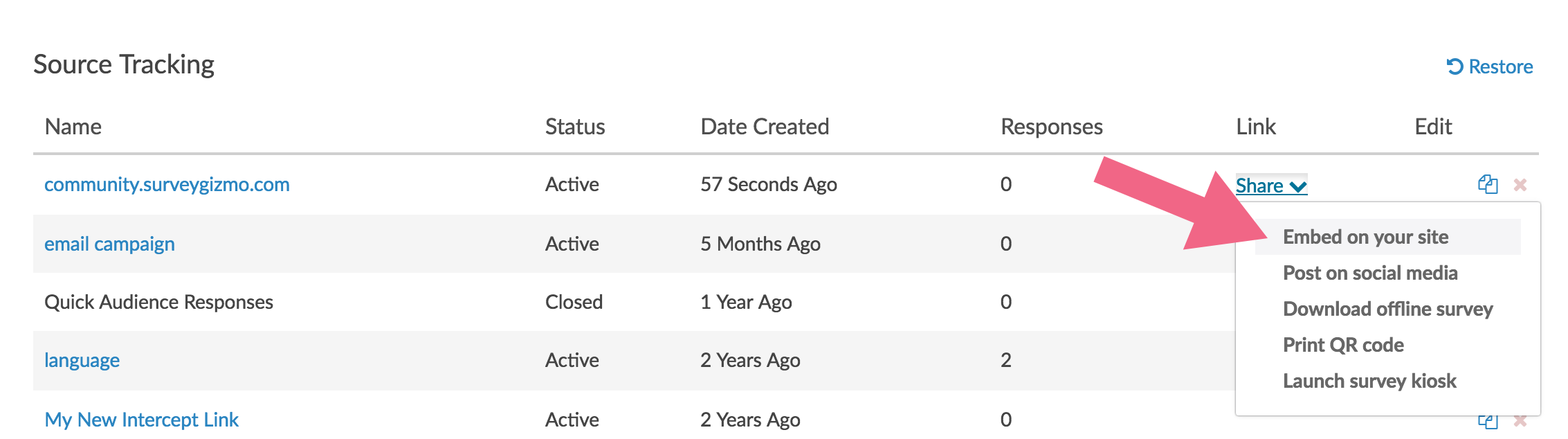
Task: Click the Responses column header
Action: tap(1051, 127)
